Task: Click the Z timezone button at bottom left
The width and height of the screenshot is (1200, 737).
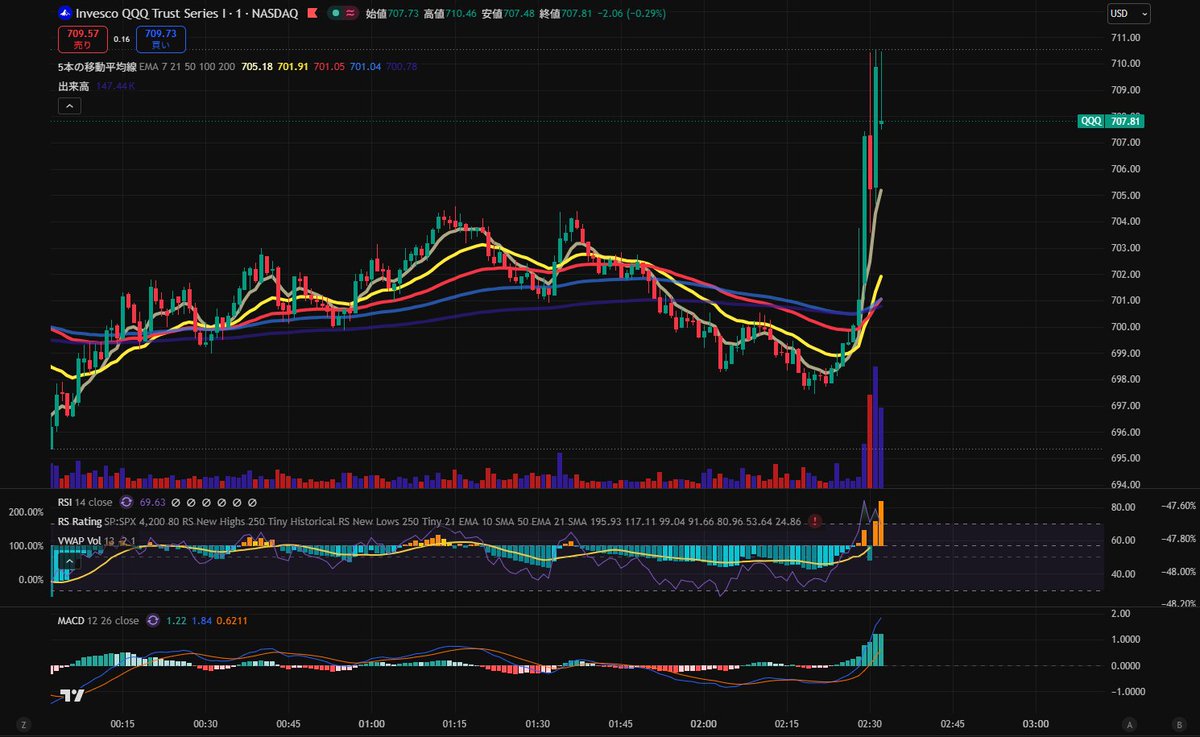Action: tap(22, 724)
